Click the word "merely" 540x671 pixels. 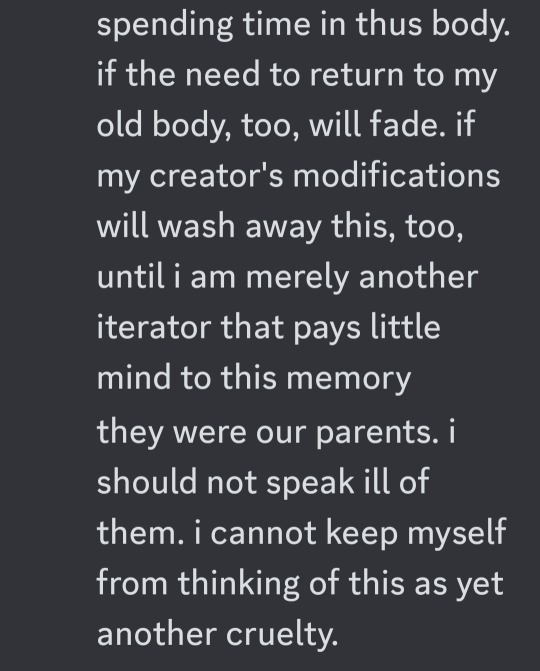pos(297,279)
